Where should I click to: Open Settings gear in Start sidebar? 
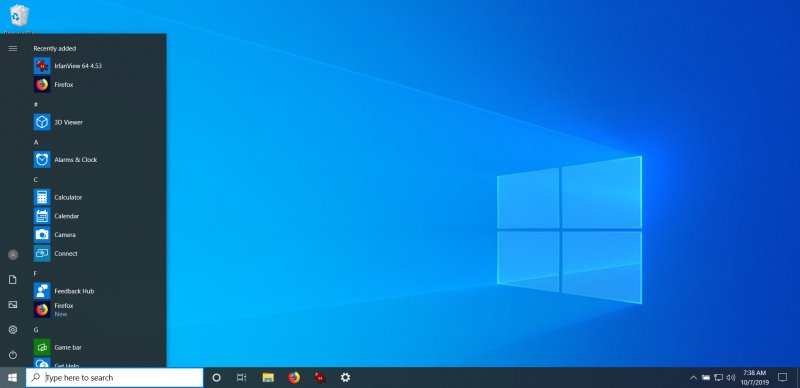pyautogui.click(x=13, y=330)
